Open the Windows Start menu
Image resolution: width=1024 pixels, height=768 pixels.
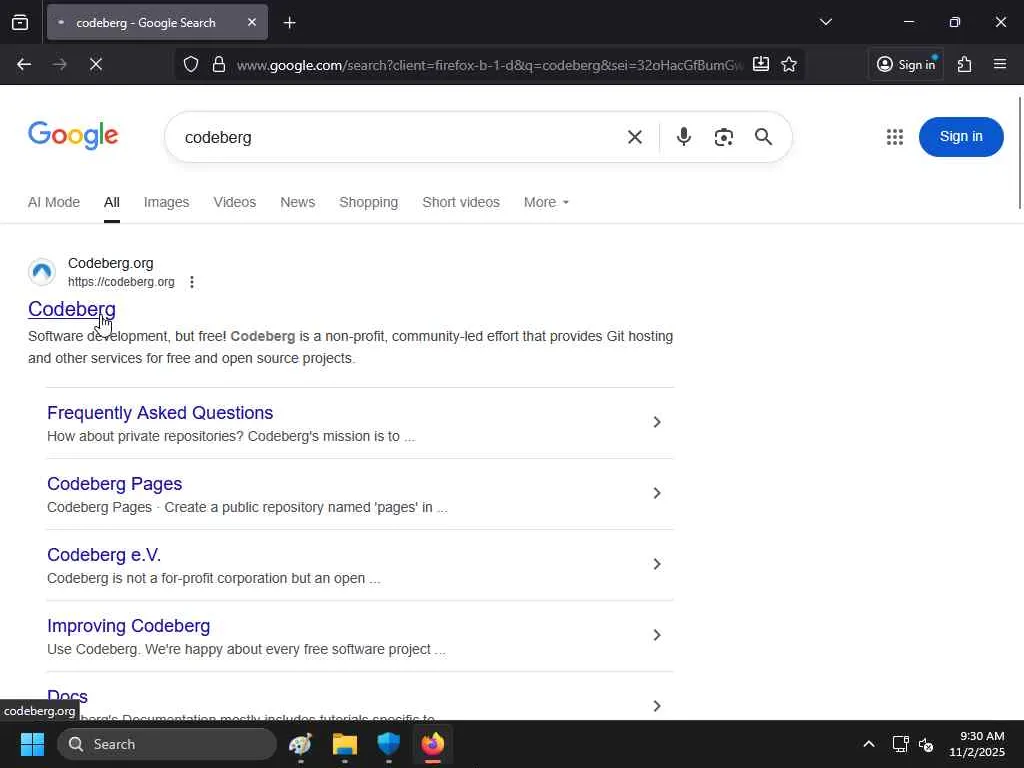pos(32,744)
